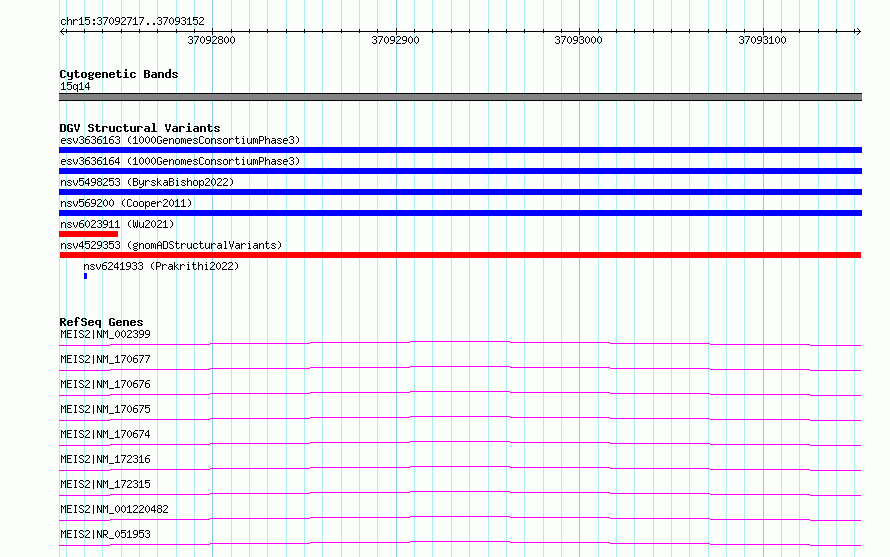Image resolution: width=890 pixels, height=557 pixels.
Task: Click the Cytogenetic Bands track title
Action: coord(119,74)
